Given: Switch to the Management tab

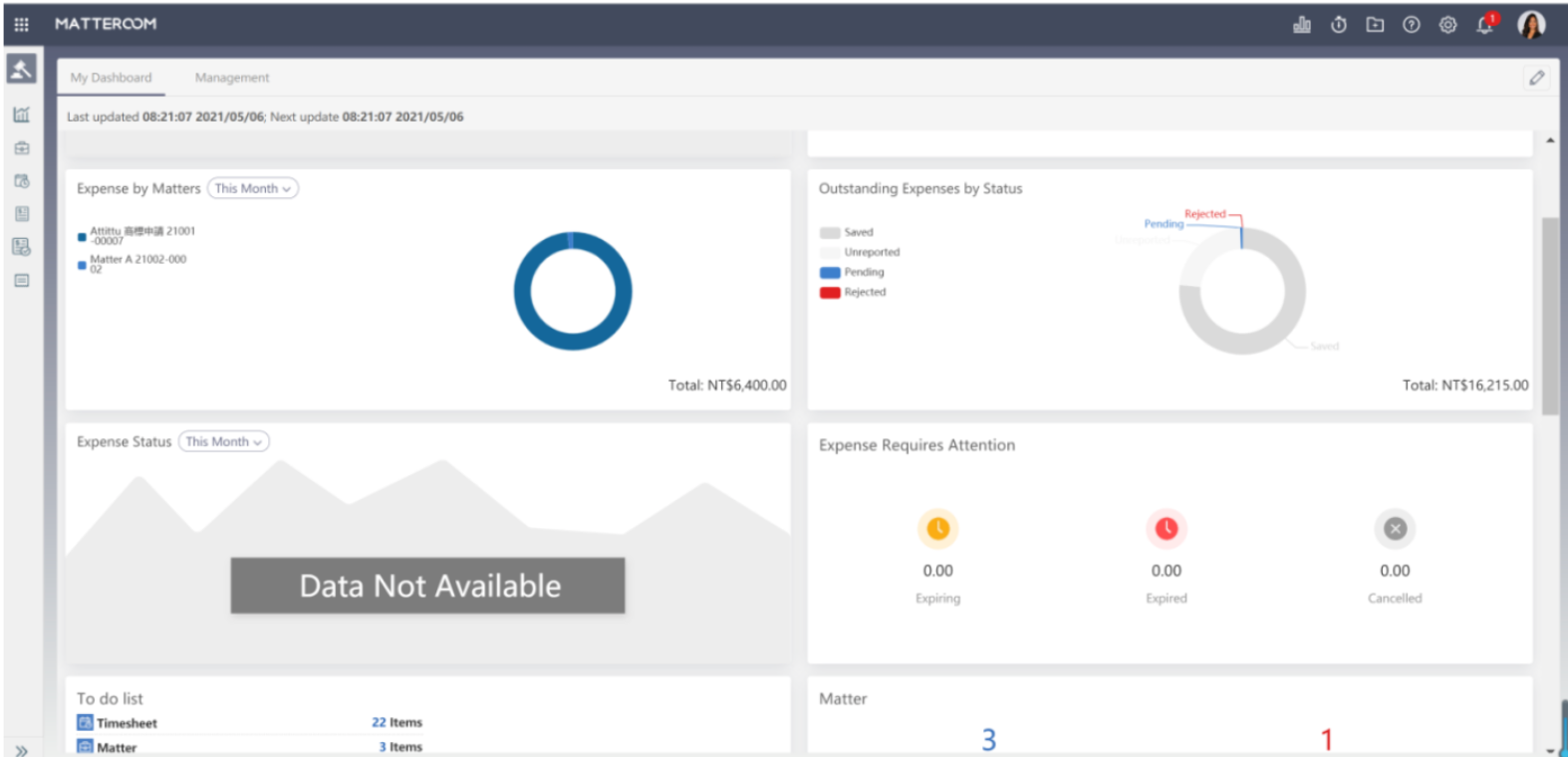Looking at the screenshot, I should coord(232,78).
